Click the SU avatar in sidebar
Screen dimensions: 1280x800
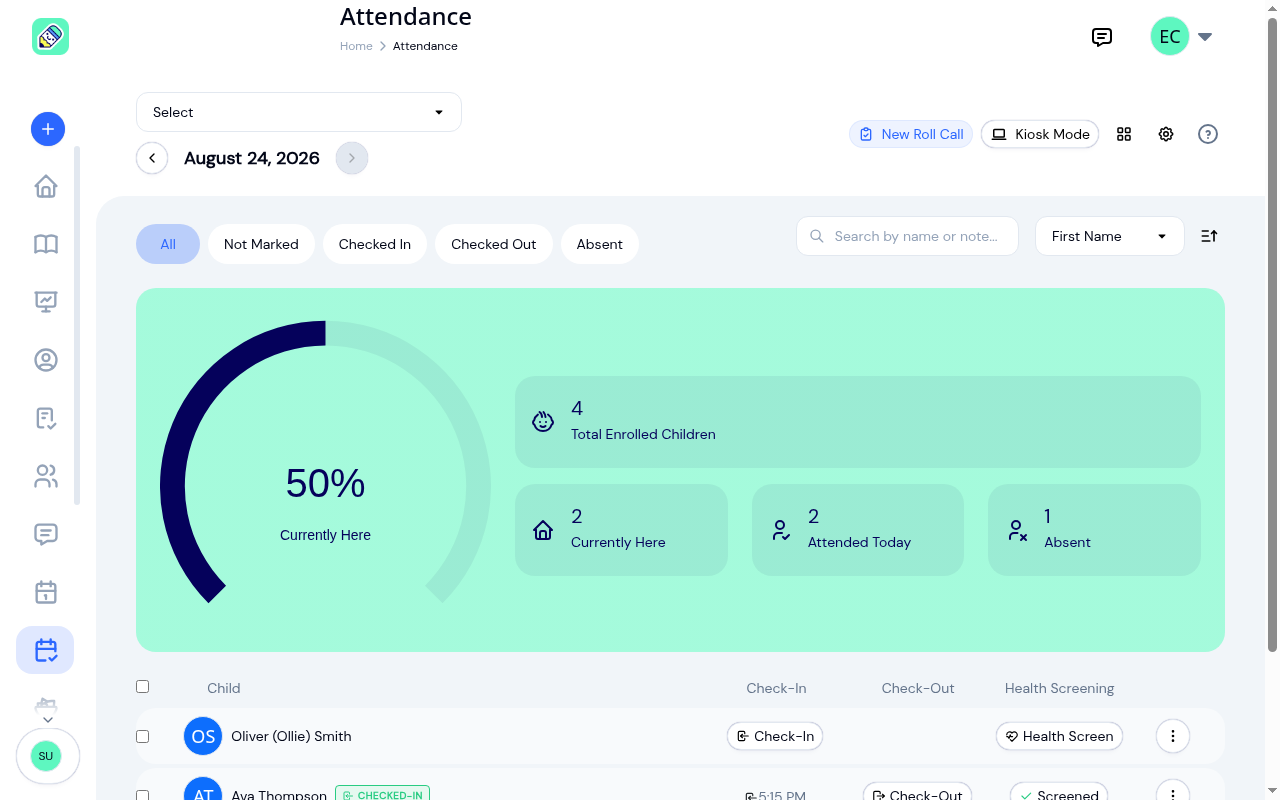46,756
